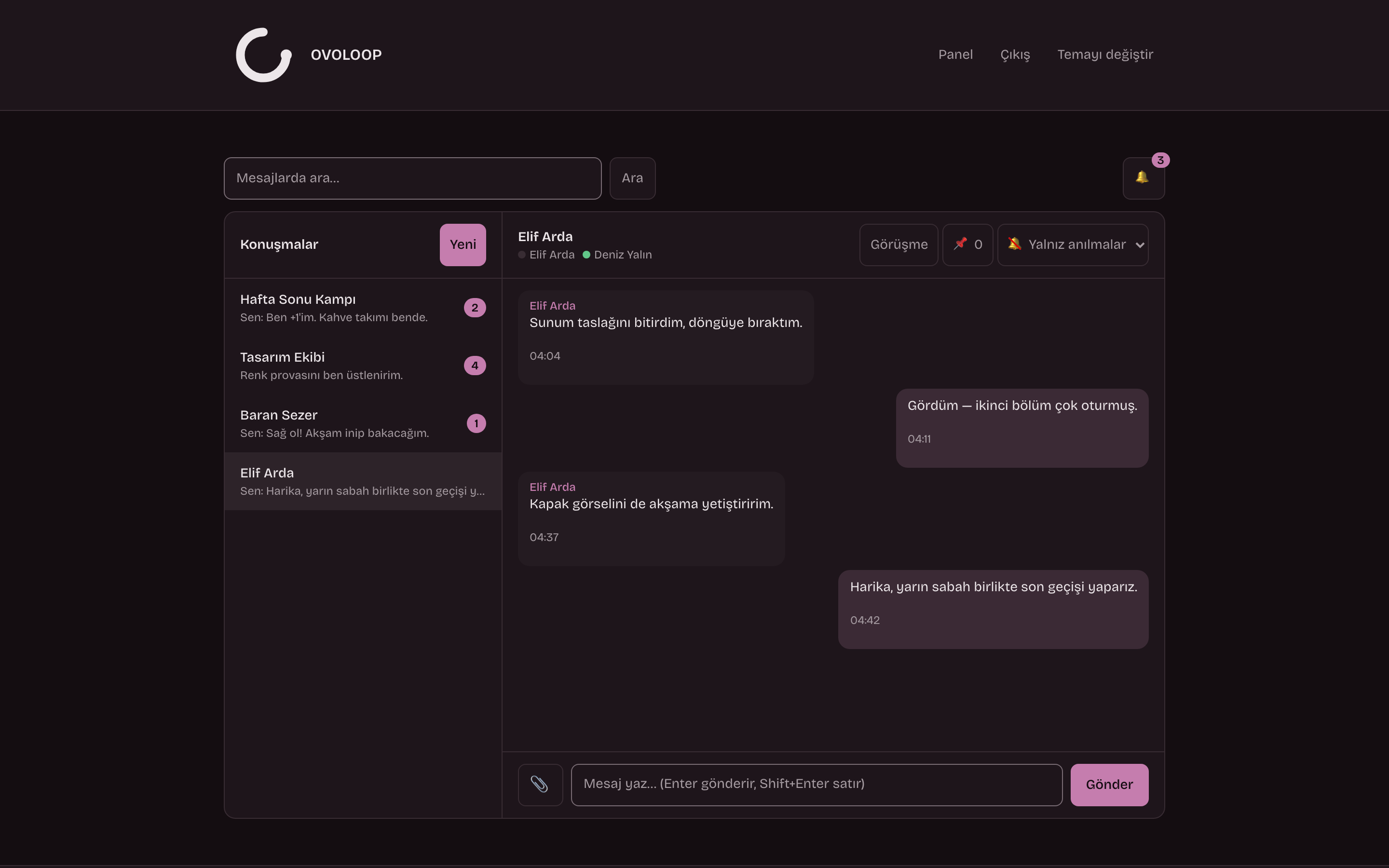Click the Ara search button

coord(632,178)
